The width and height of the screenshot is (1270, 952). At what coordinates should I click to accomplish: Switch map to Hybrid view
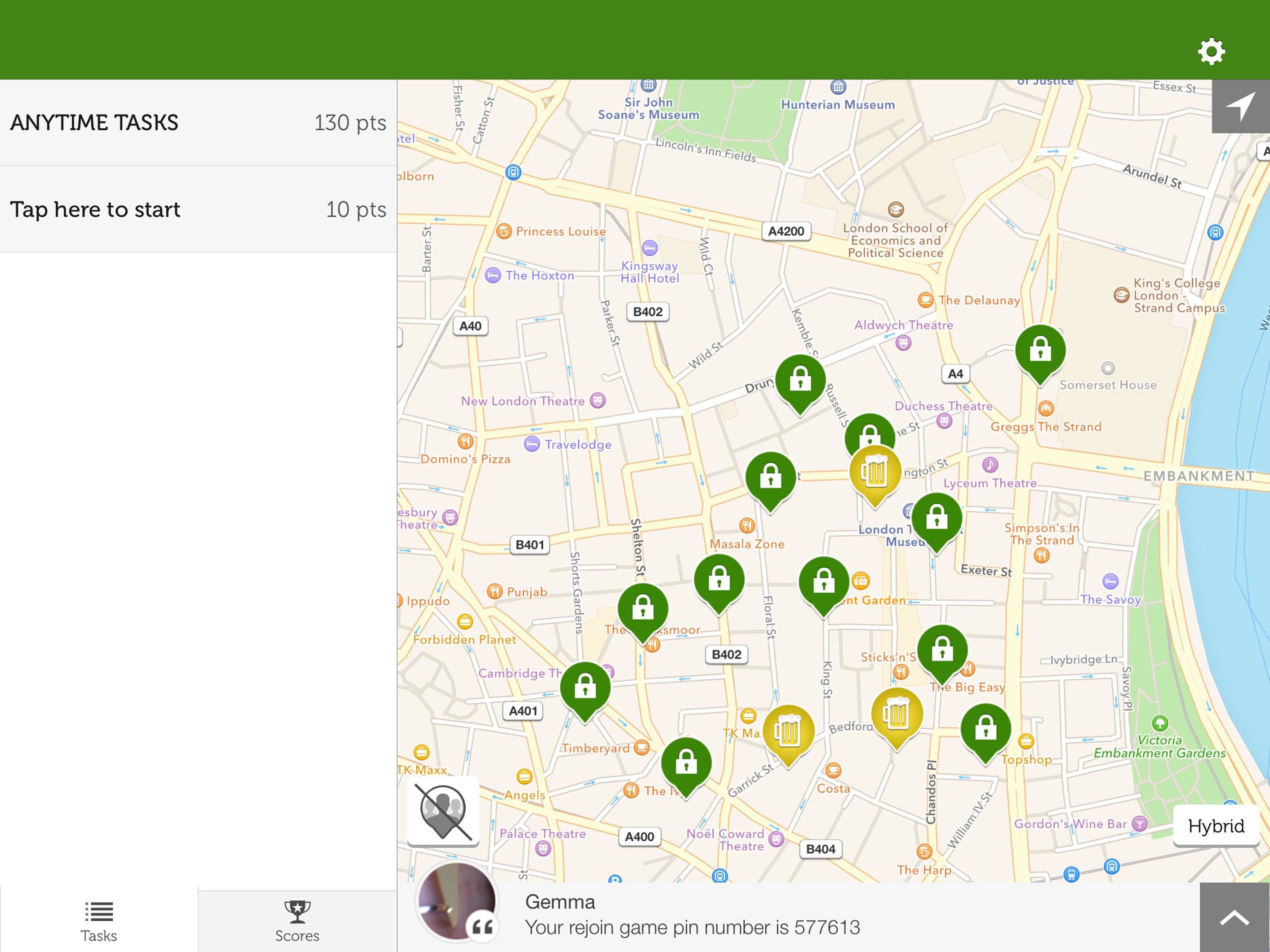[x=1216, y=826]
